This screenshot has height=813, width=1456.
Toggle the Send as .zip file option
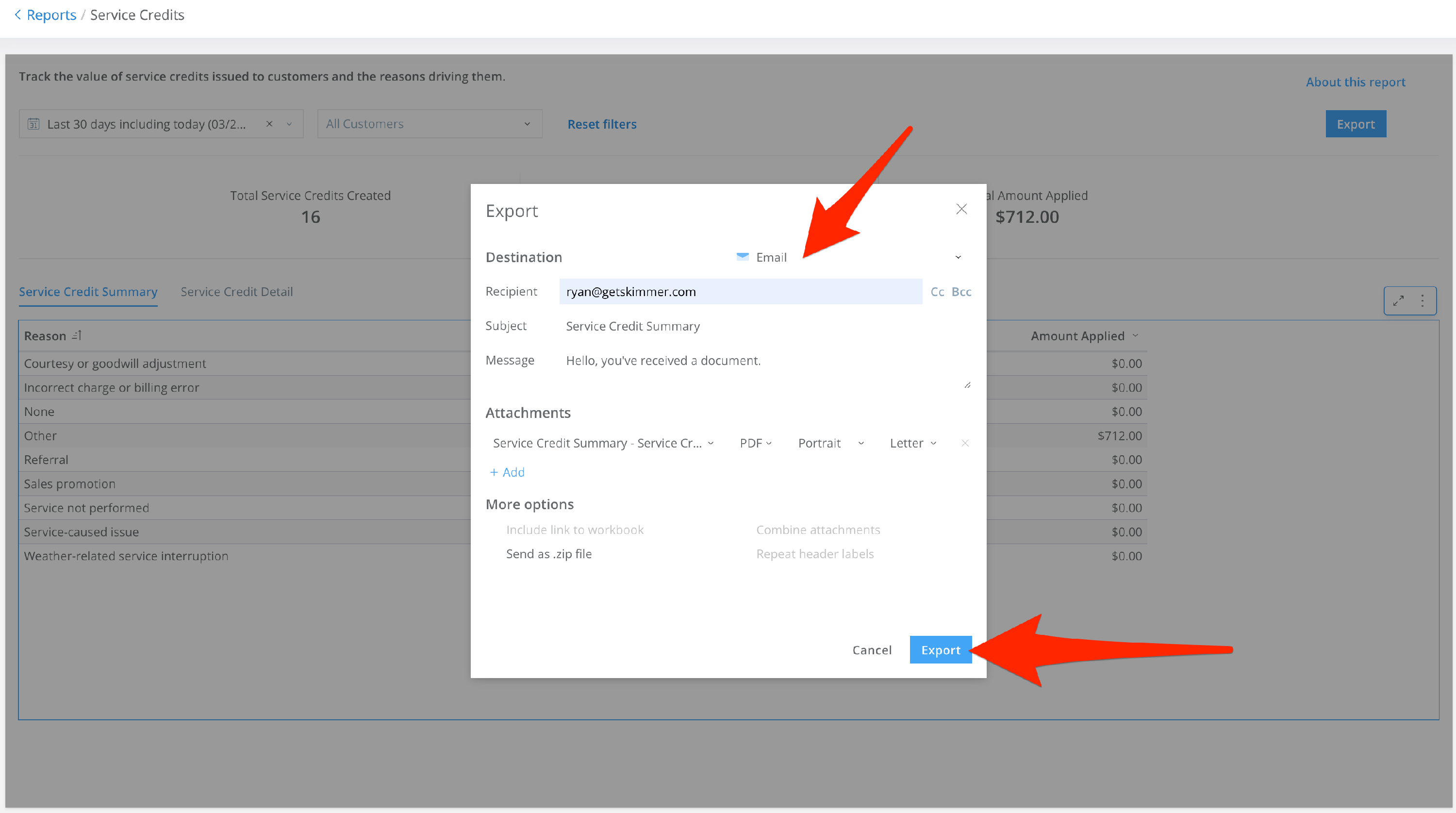point(548,553)
